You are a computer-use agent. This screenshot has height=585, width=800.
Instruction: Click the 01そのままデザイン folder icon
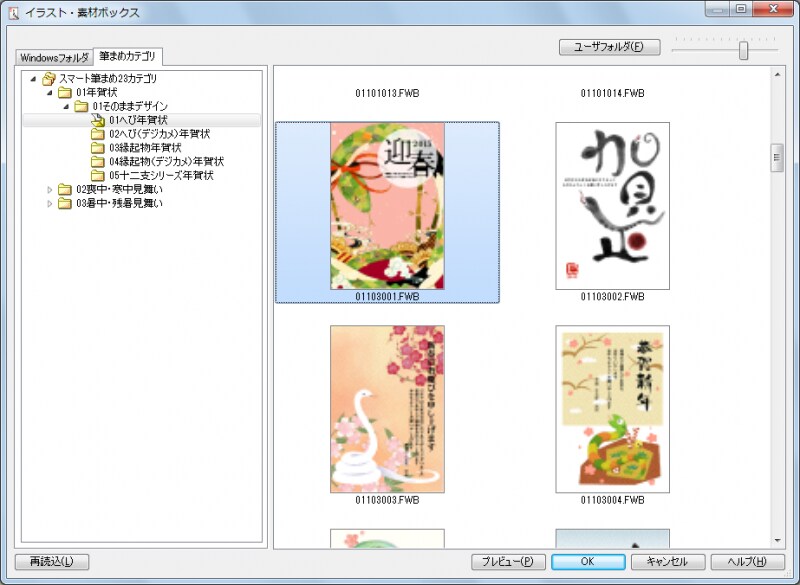(81, 106)
